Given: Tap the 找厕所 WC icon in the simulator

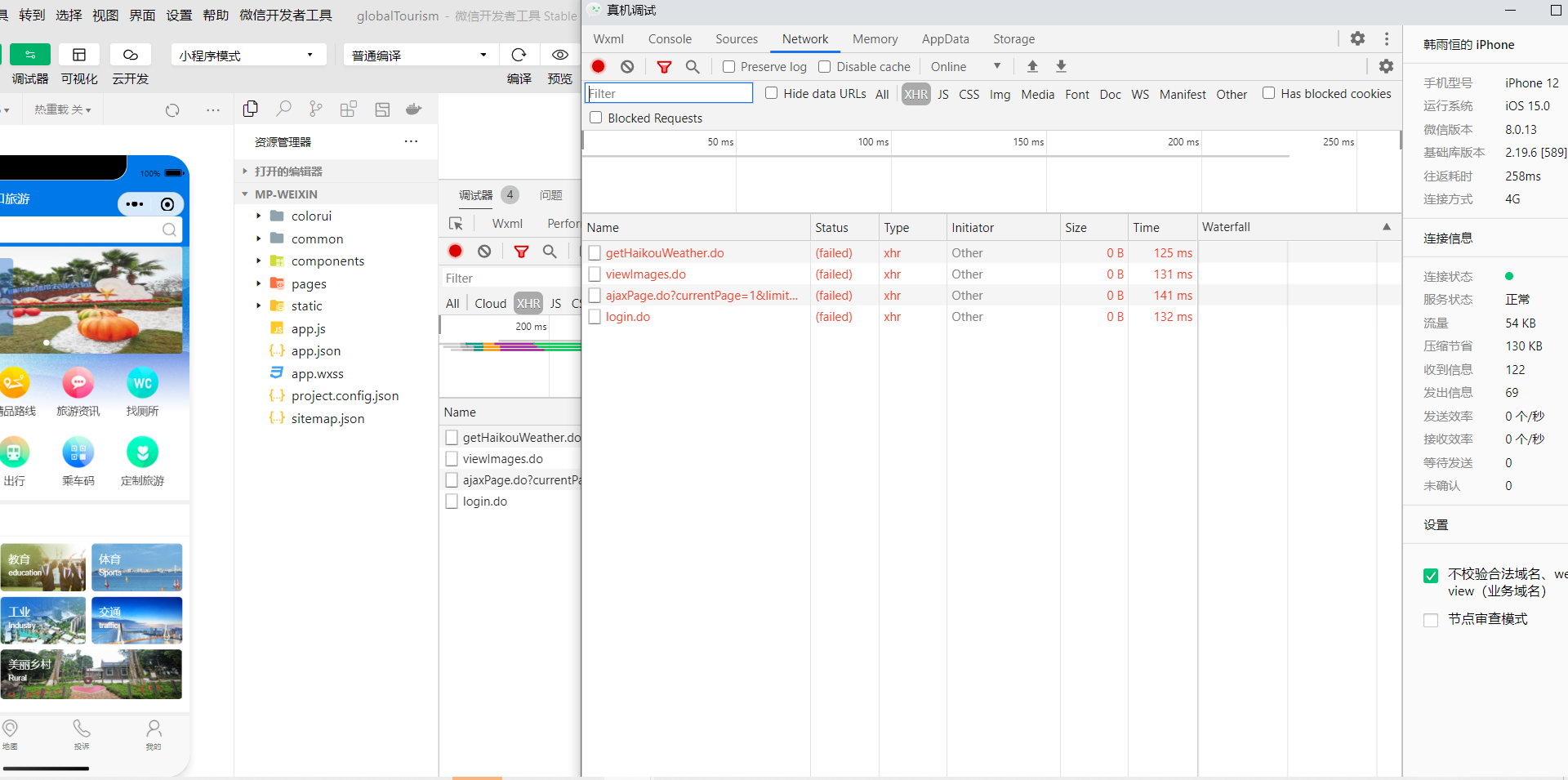Looking at the screenshot, I should (x=143, y=382).
